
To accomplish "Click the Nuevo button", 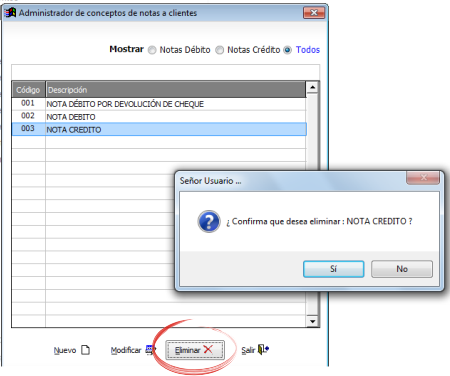I will [71, 350].
